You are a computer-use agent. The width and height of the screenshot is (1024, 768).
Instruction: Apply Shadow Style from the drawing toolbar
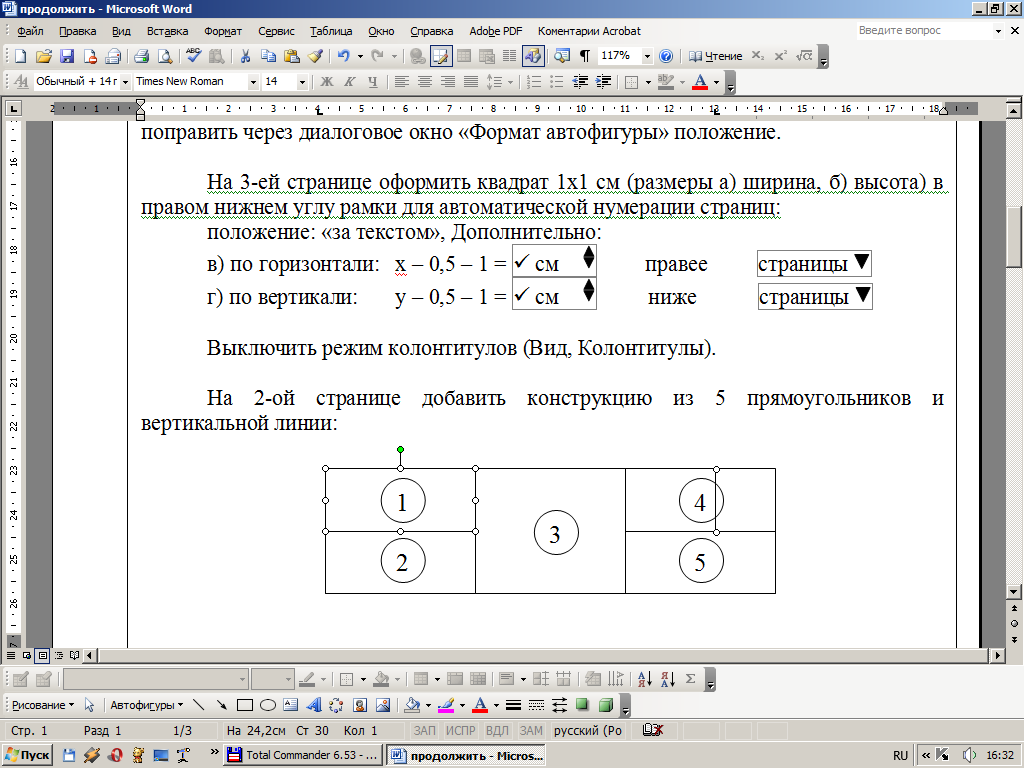[582, 705]
